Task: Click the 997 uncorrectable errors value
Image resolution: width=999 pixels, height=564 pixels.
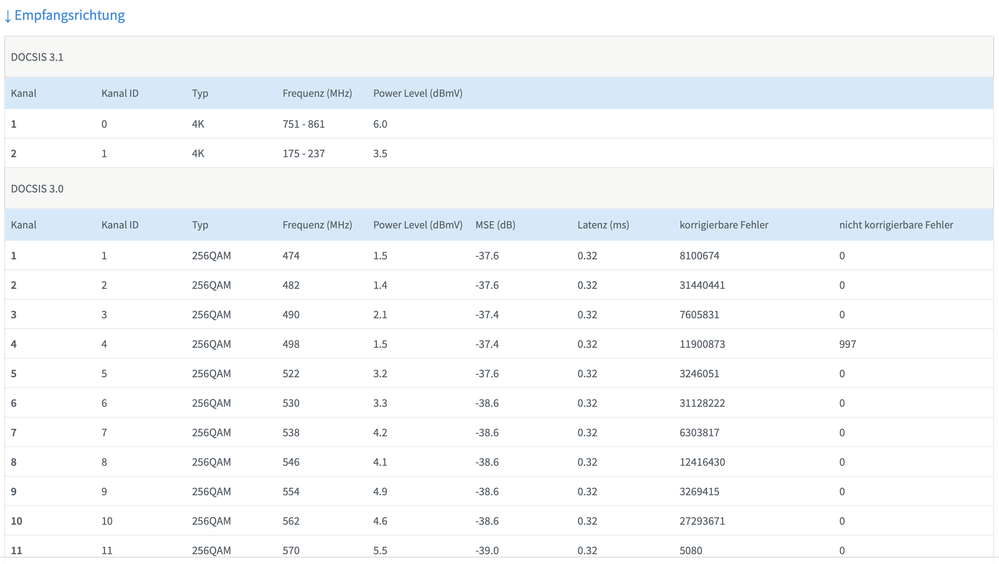Action: [x=847, y=344]
